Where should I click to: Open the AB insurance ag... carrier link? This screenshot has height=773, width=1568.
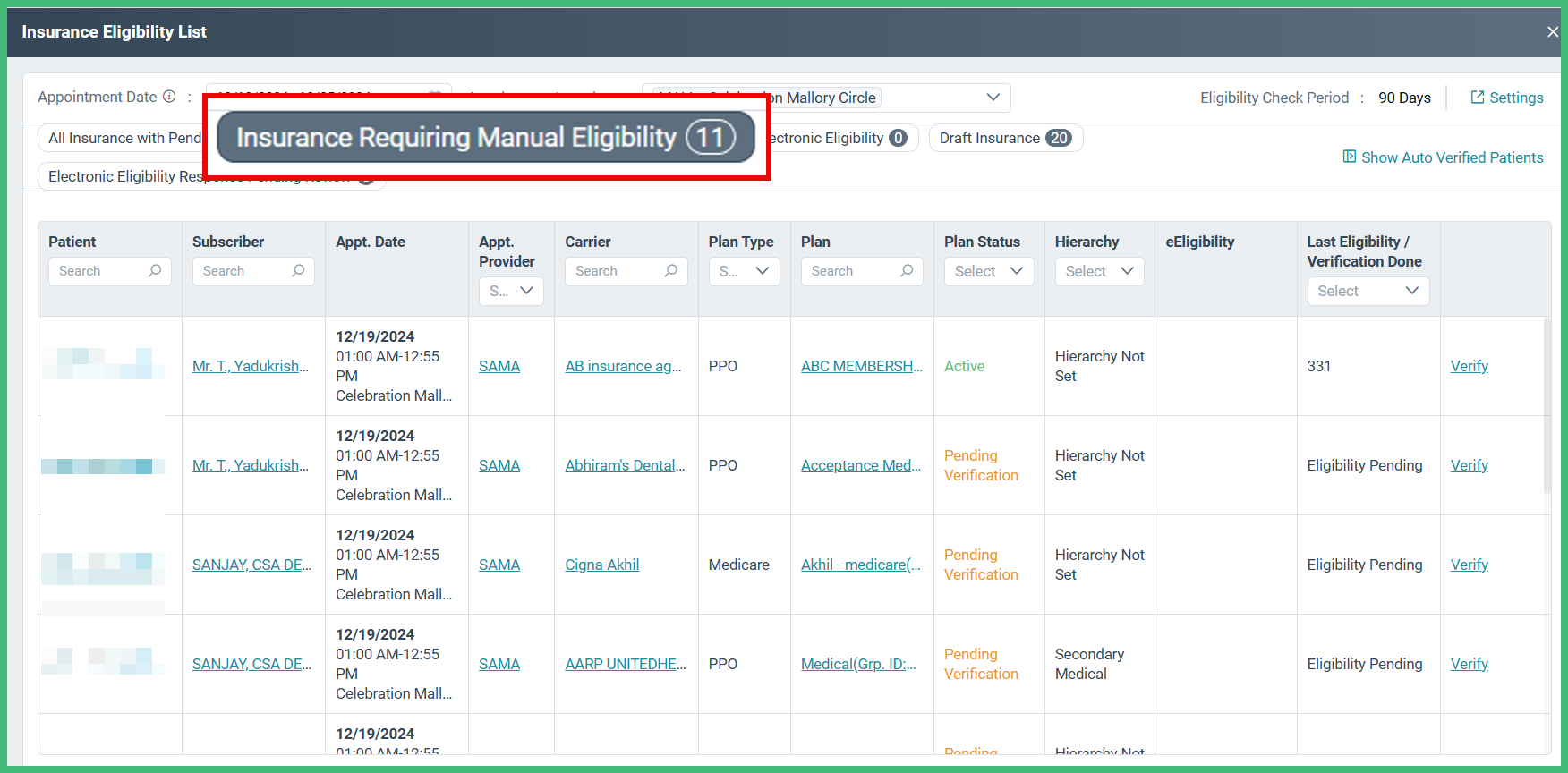[x=623, y=366]
